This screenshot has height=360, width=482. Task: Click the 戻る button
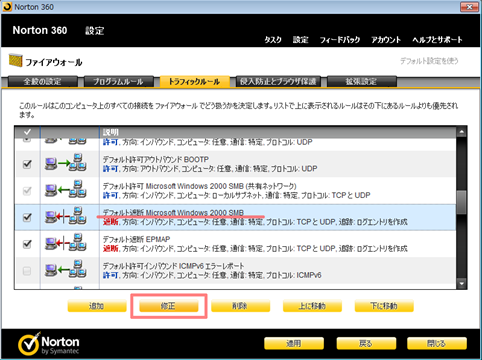[x=366, y=343]
